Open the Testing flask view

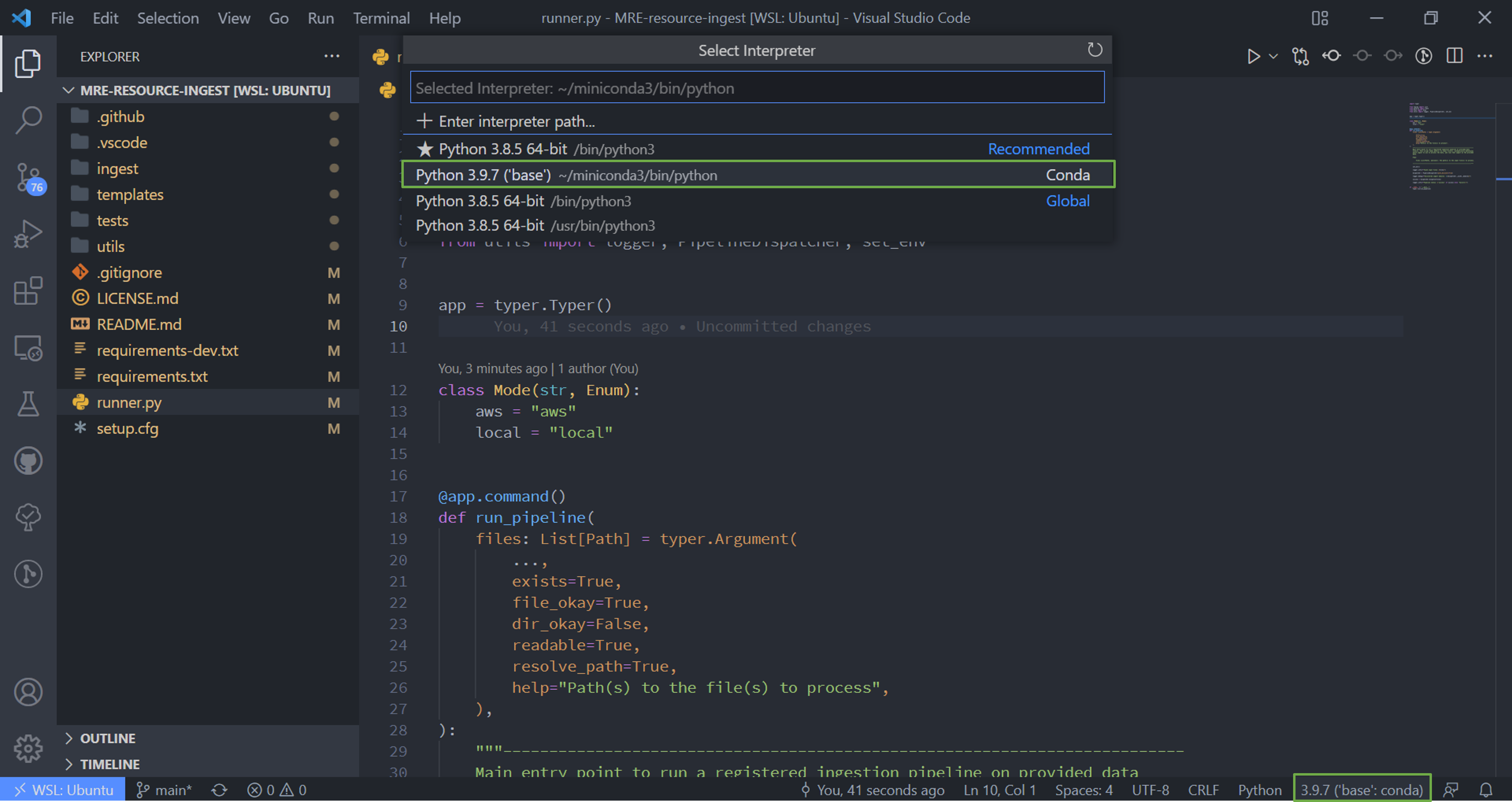(27, 404)
